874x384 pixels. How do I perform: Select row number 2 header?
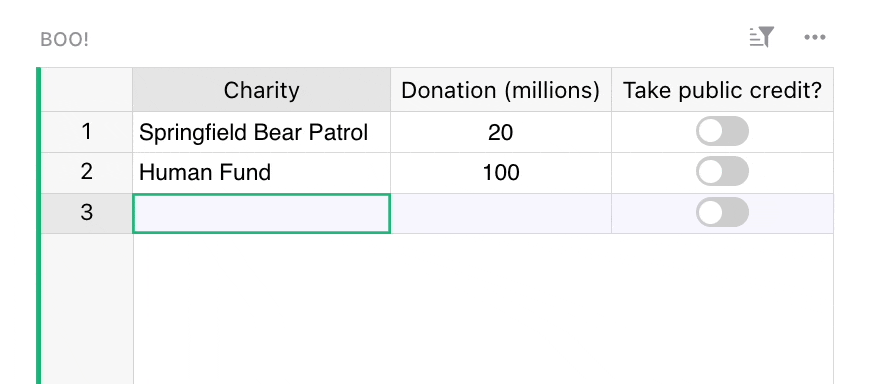pos(86,172)
